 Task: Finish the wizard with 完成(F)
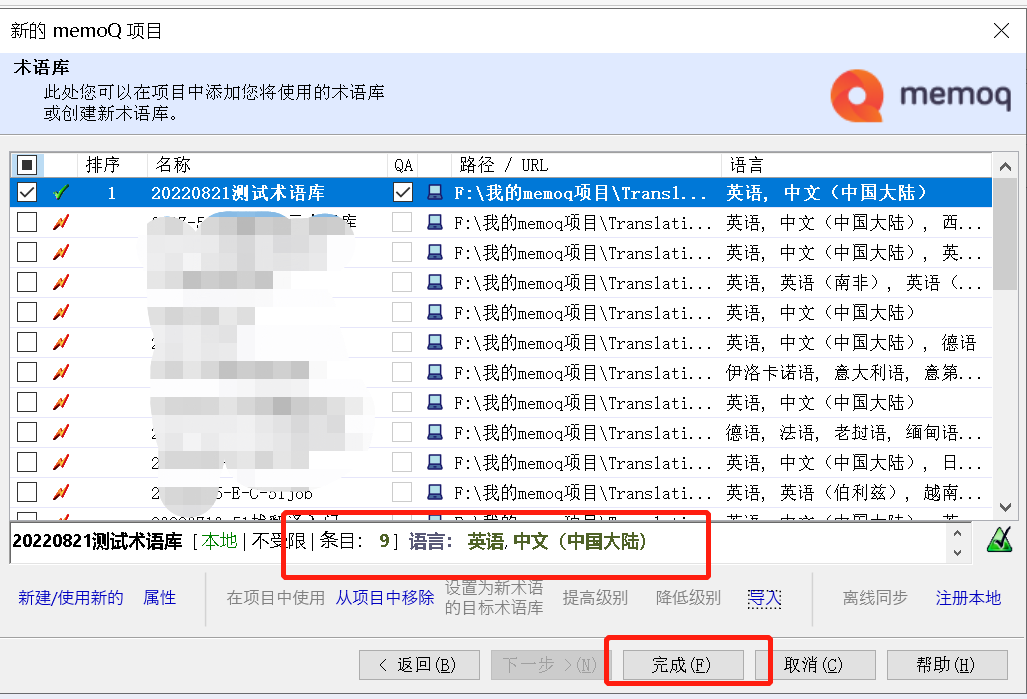coord(682,665)
